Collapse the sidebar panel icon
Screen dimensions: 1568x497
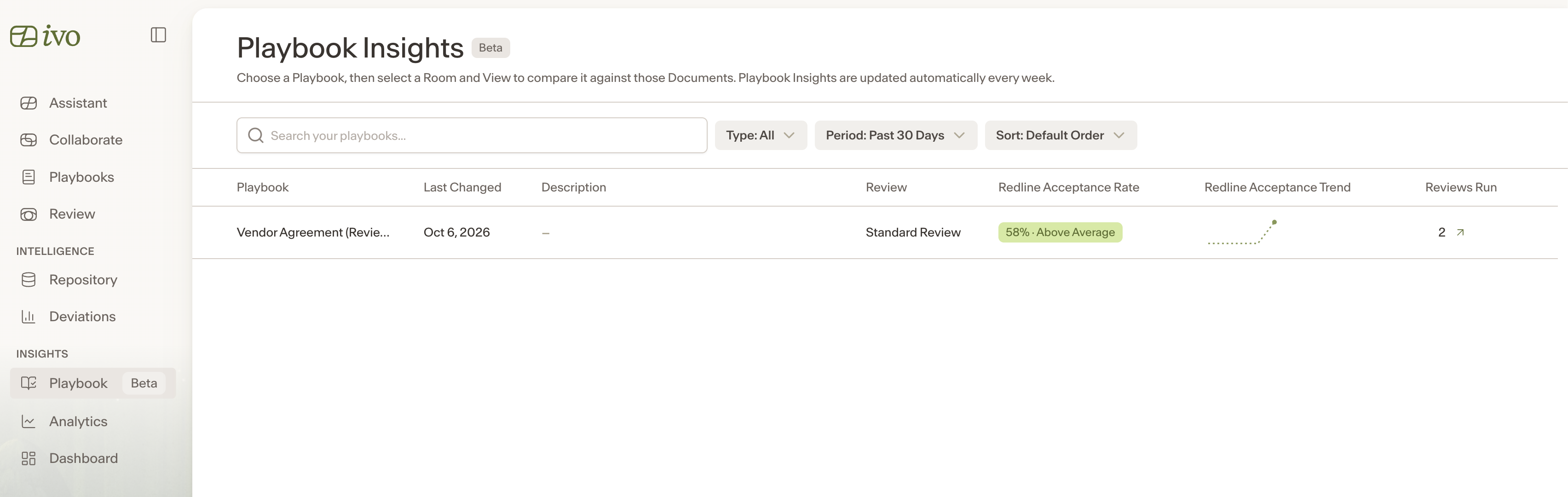click(x=158, y=35)
